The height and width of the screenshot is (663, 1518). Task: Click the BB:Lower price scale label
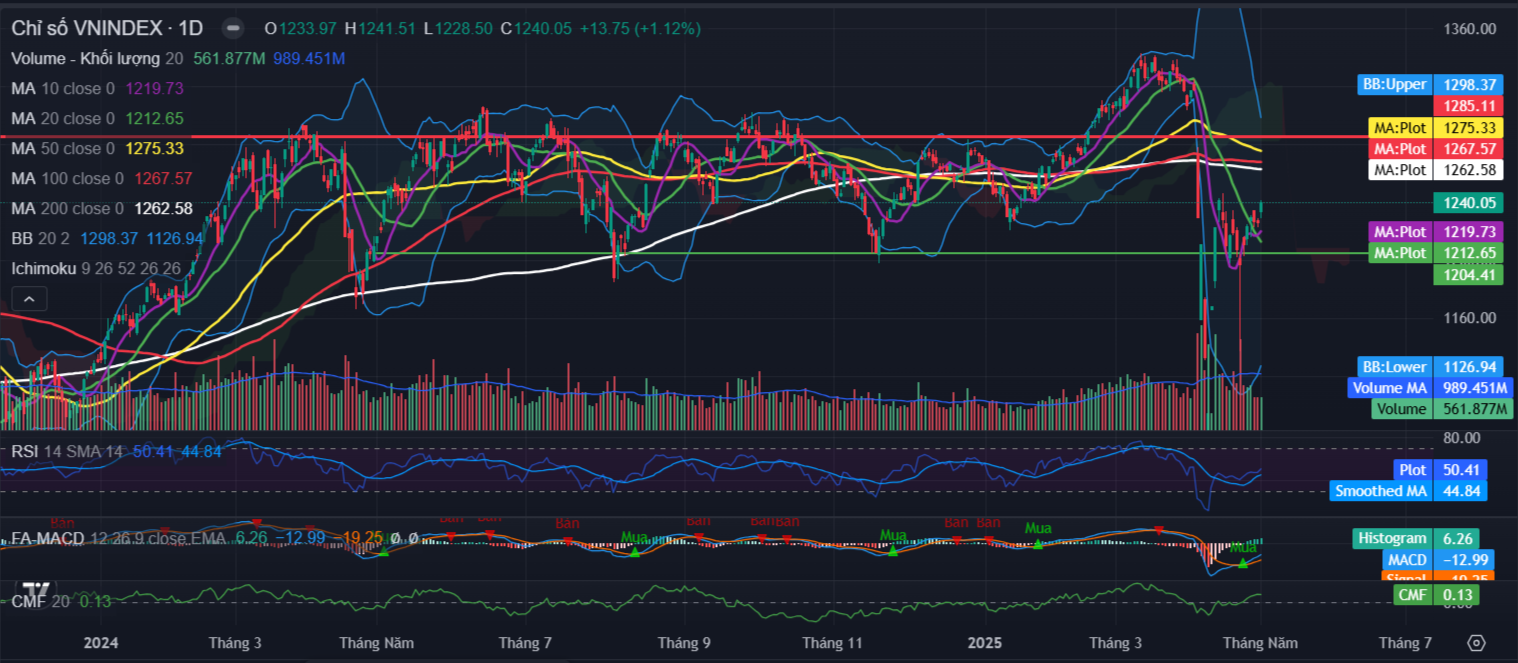1394,367
